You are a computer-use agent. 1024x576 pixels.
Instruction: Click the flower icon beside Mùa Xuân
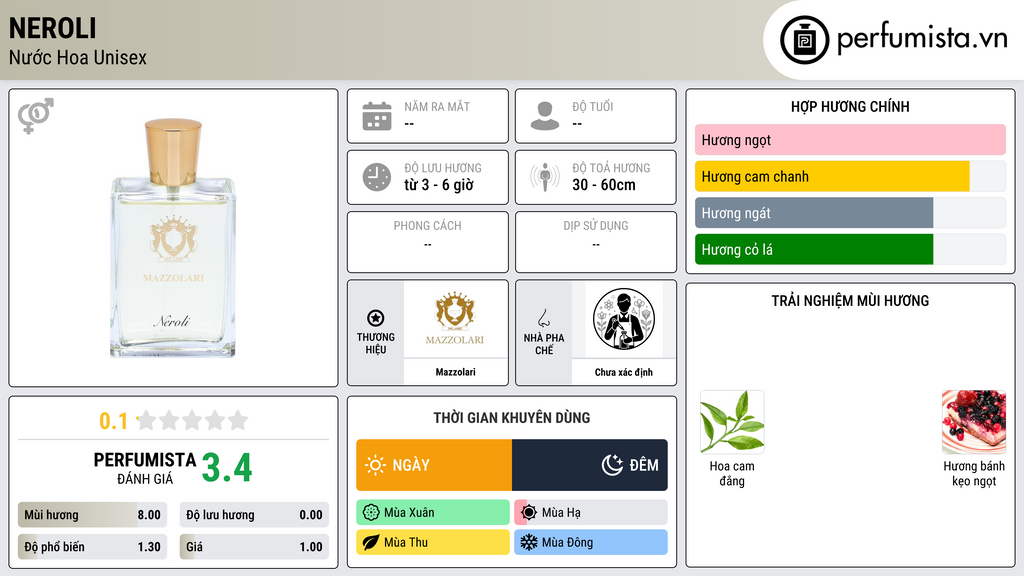[x=371, y=513]
